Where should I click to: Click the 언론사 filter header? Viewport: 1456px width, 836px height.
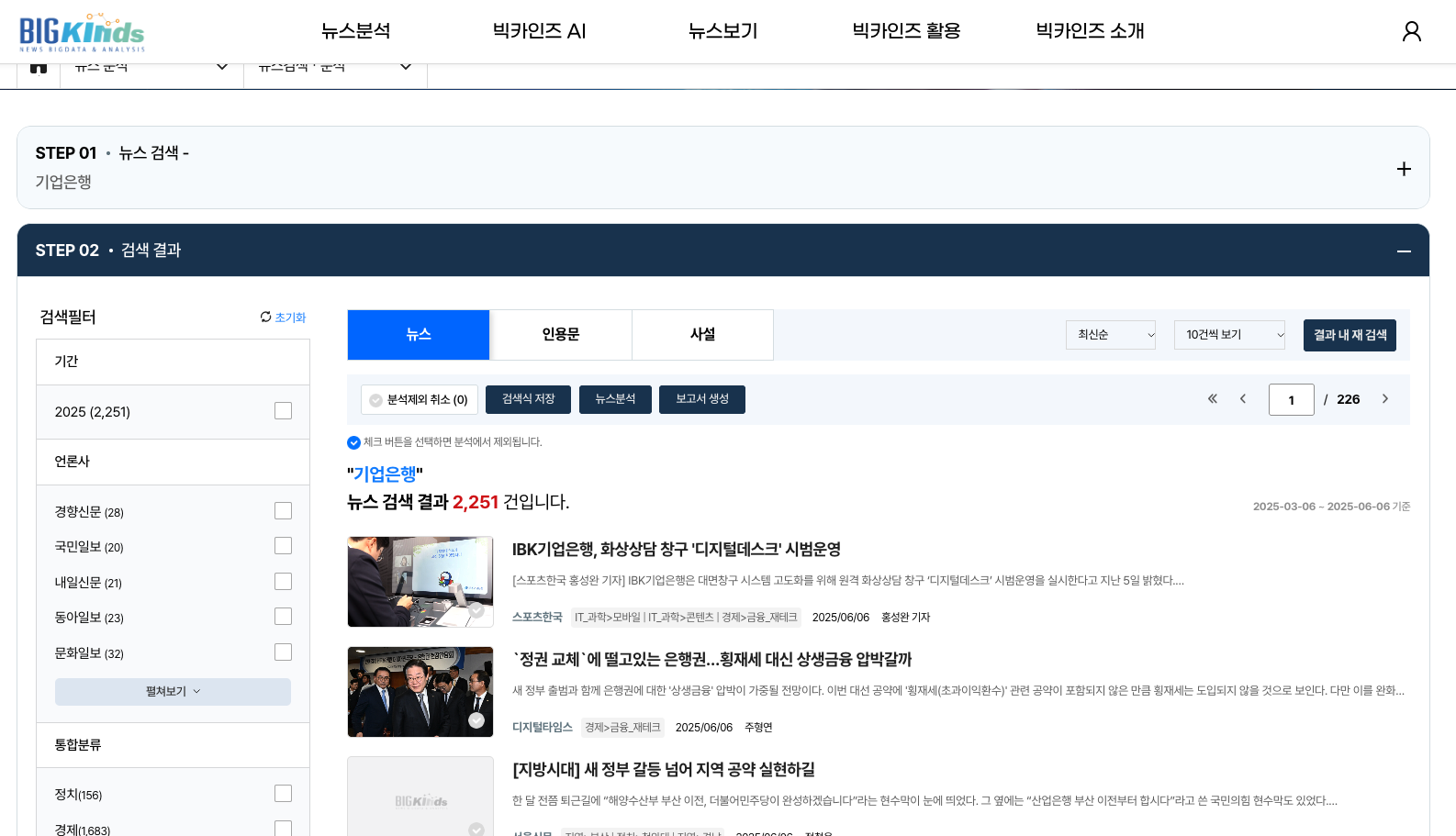click(x=173, y=462)
